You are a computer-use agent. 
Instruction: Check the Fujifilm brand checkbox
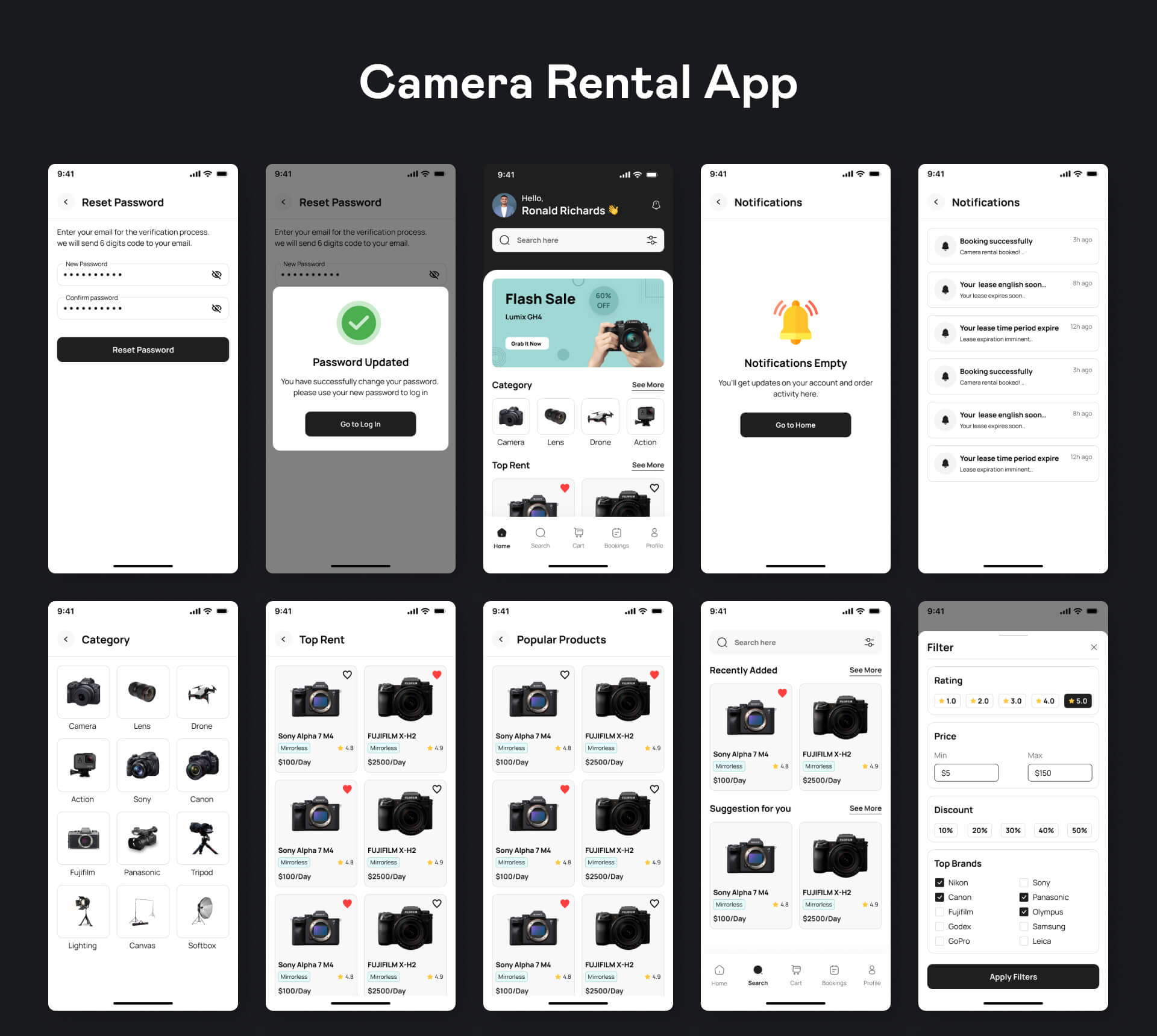(x=939, y=912)
